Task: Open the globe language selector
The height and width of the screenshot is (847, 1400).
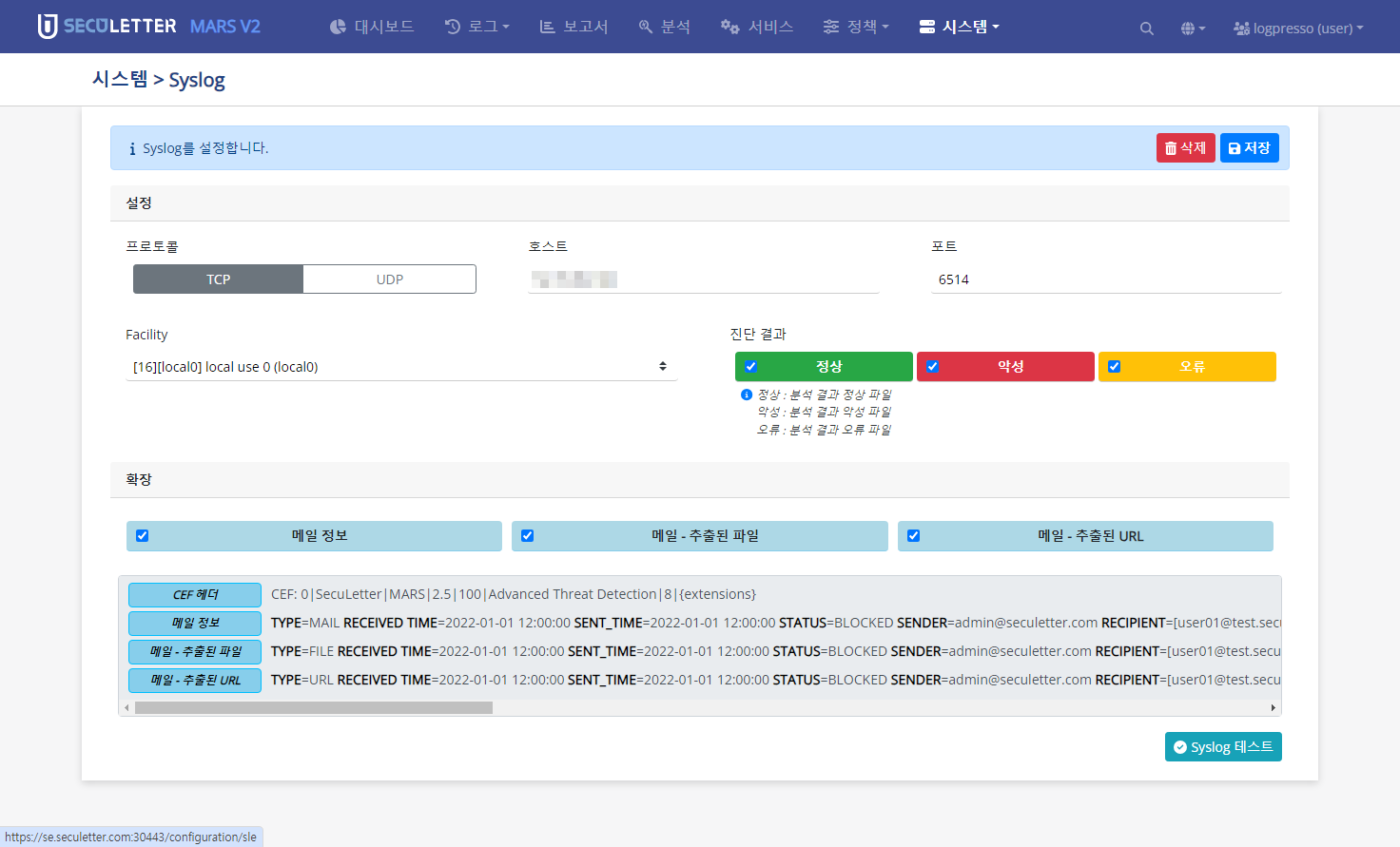Action: click(x=1193, y=29)
